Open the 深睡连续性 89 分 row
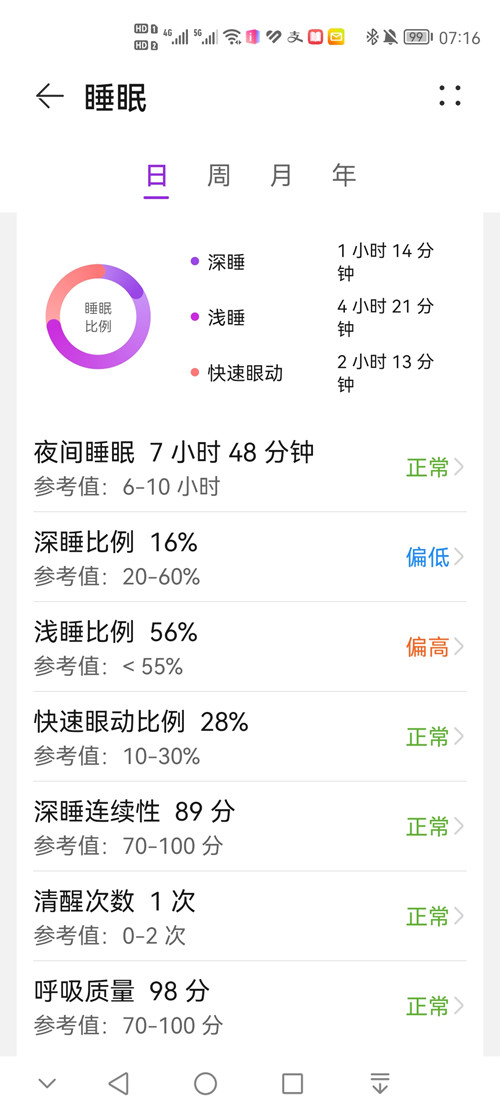The image size is (500, 1111). click(x=251, y=827)
